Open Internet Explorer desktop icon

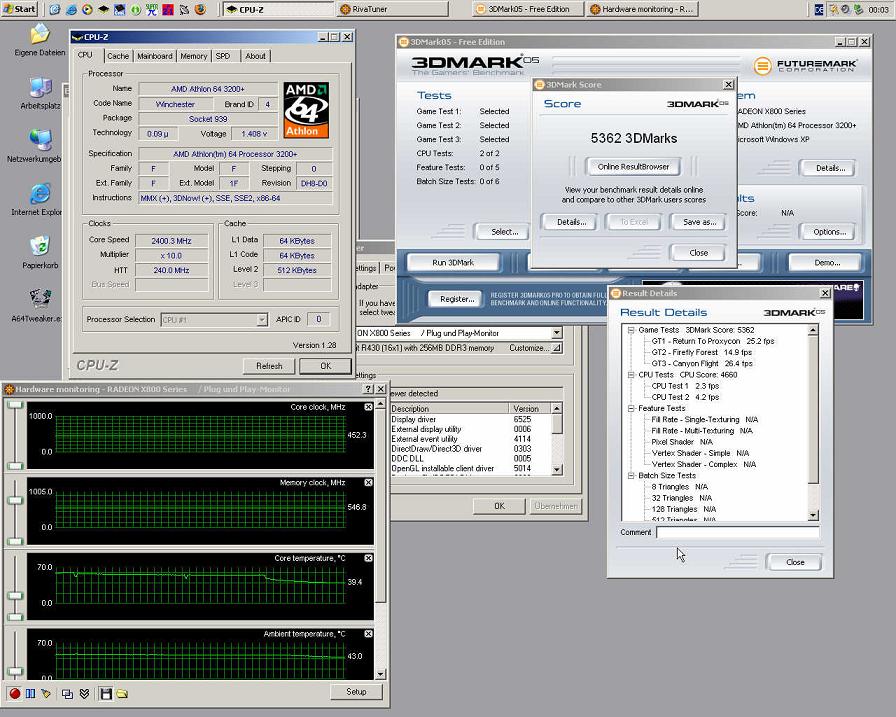[38, 199]
